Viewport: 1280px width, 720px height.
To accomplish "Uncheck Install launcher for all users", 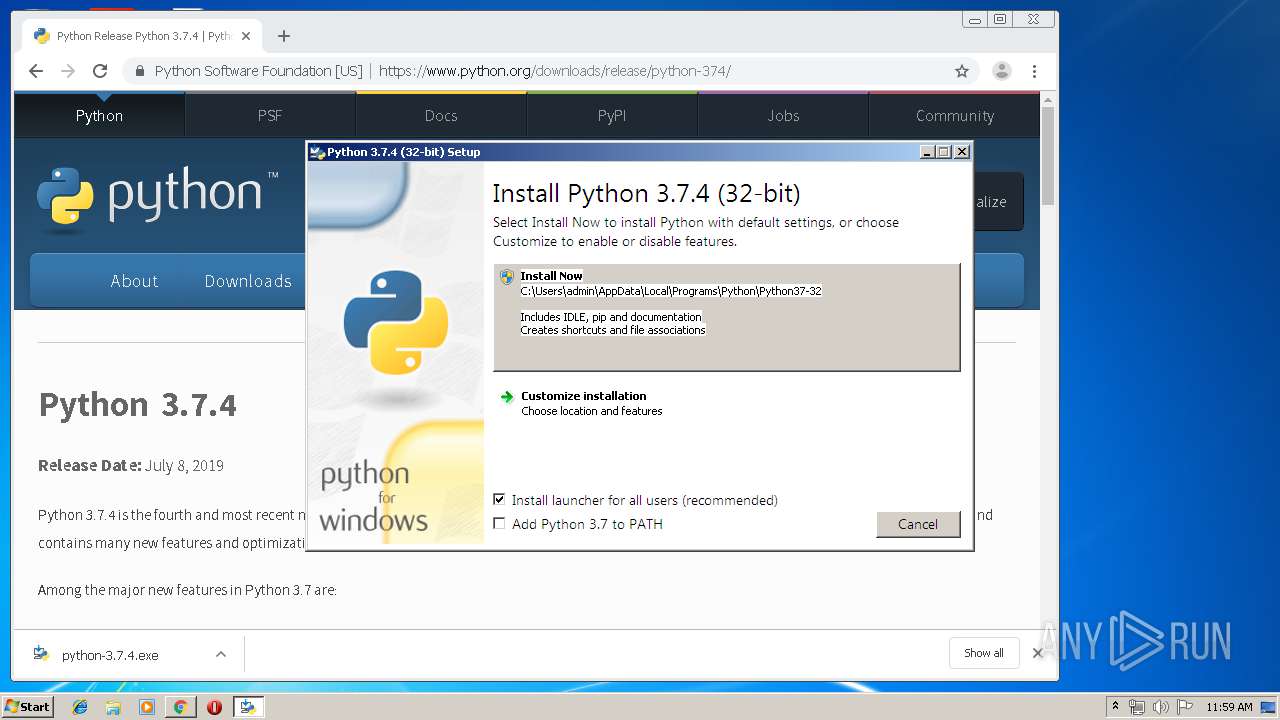I will (499, 499).
